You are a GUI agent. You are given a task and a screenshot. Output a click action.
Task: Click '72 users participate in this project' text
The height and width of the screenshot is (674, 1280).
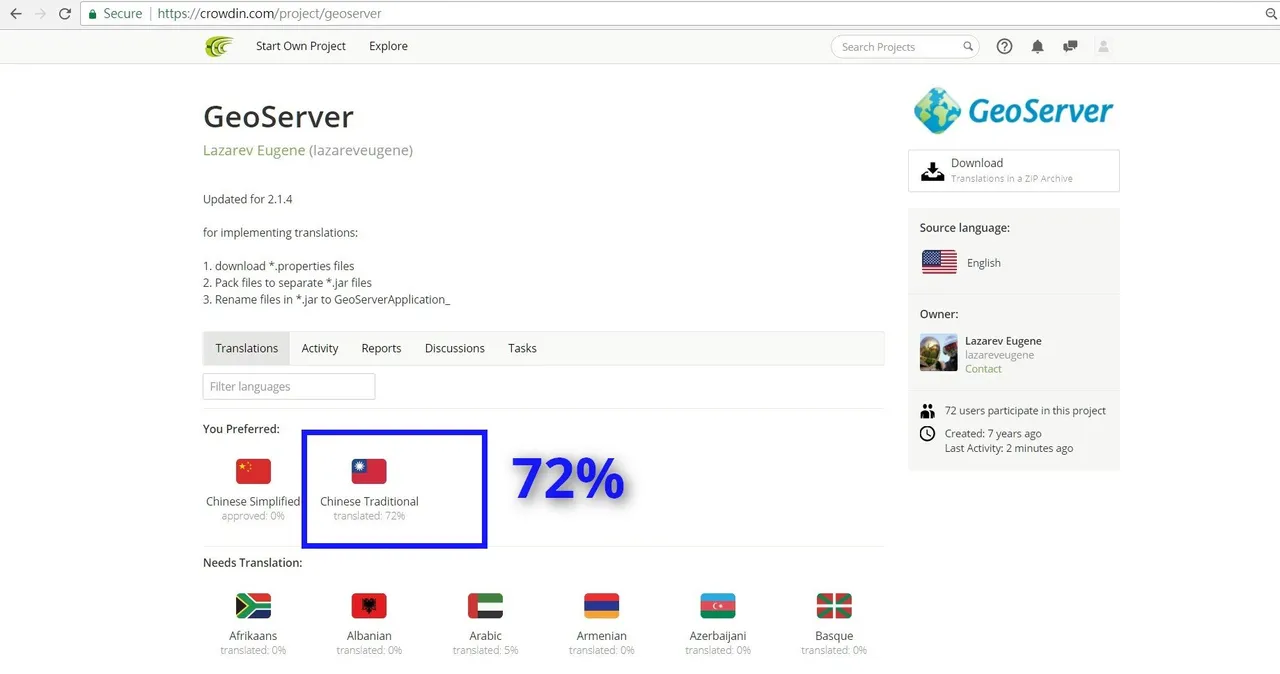pyautogui.click(x=1025, y=411)
